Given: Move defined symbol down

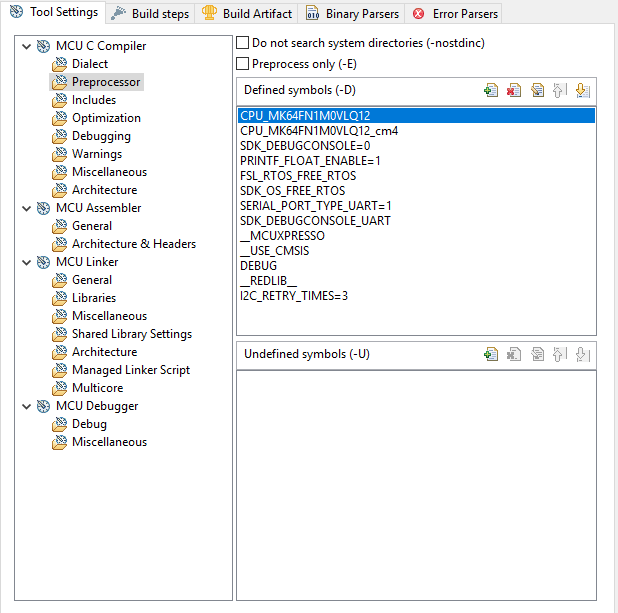Looking at the screenshot, I should click(x=582, y=91).
